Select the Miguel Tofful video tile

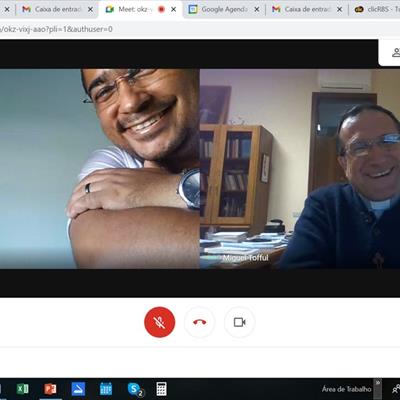point(300,169)
